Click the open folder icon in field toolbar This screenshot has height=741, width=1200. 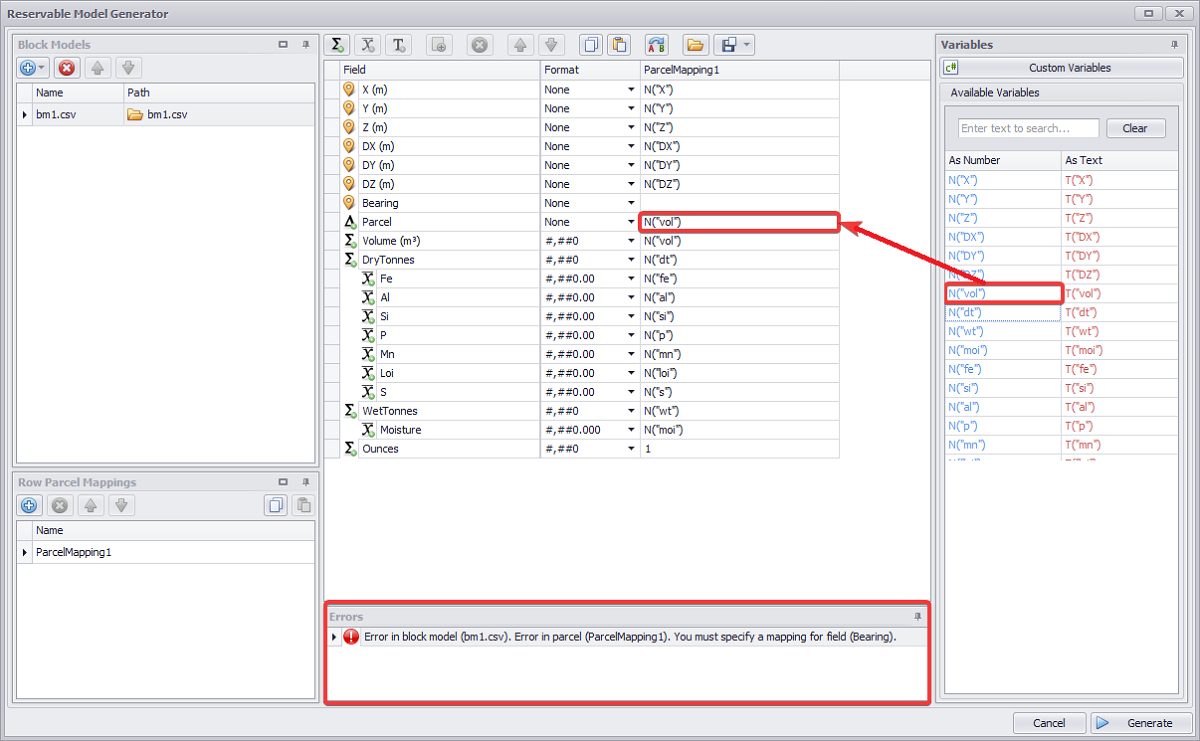pyautogui.click(x=695, y=45)
